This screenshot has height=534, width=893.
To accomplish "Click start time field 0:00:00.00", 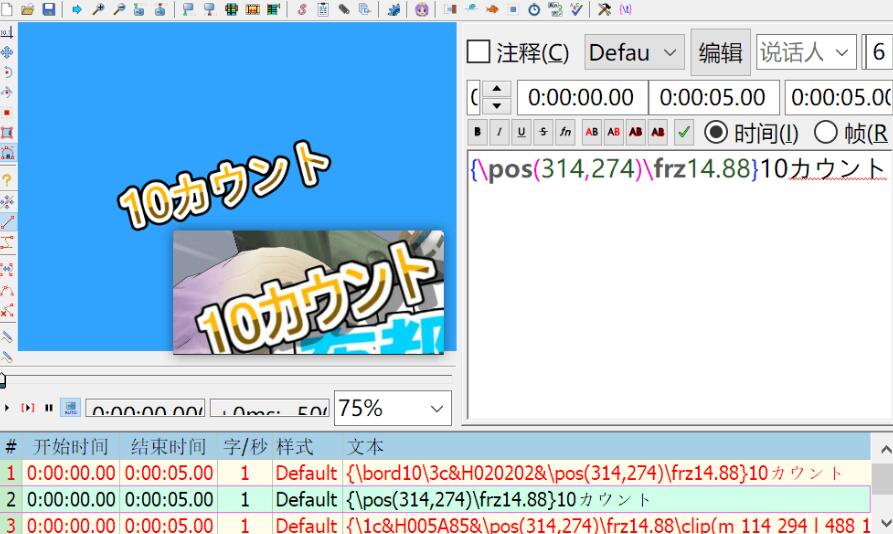I will click(x=582, y=97).
